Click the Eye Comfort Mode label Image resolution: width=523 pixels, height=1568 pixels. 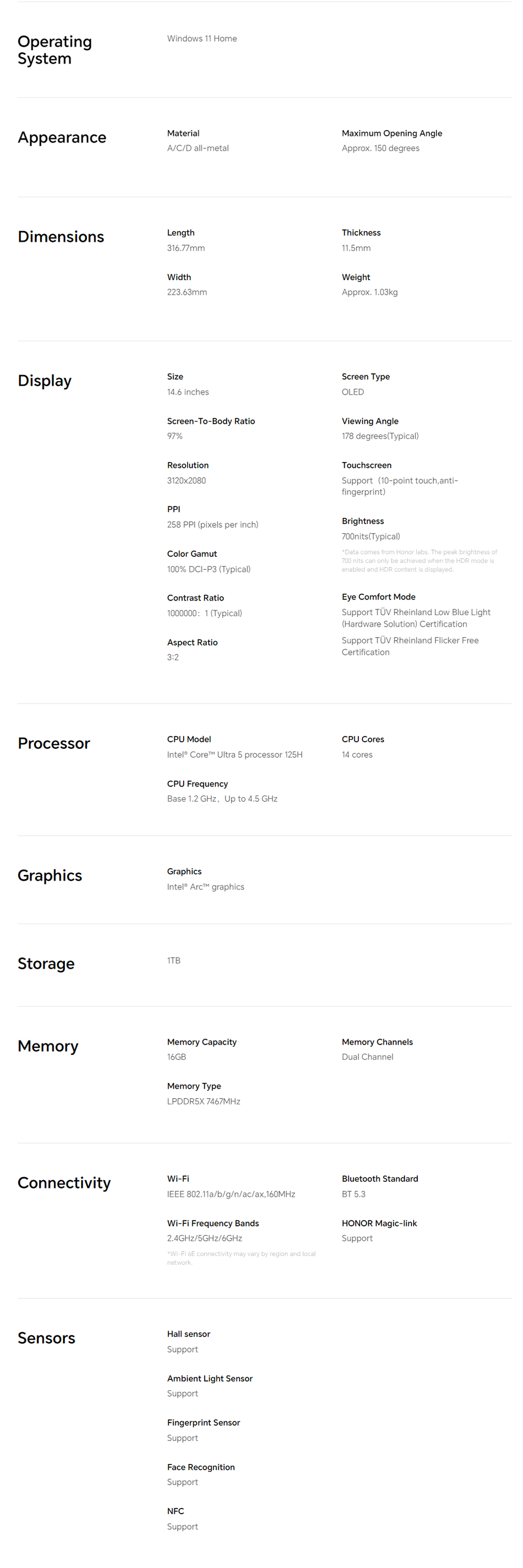378,597
